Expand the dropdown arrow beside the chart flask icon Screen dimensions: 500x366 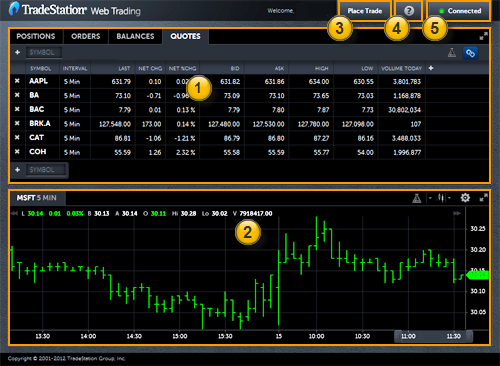(430, 198)
